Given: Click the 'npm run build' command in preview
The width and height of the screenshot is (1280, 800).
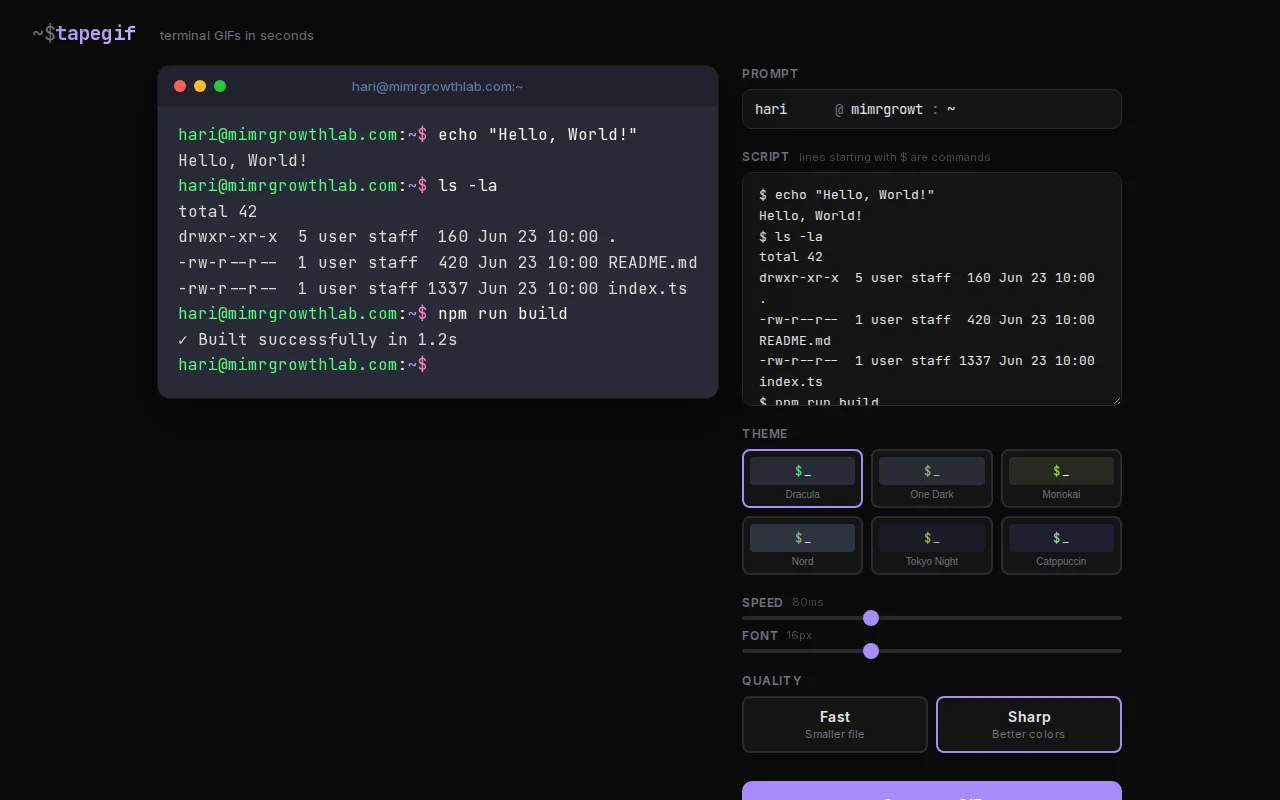Looking at the screenshot, I should point(503,313).
